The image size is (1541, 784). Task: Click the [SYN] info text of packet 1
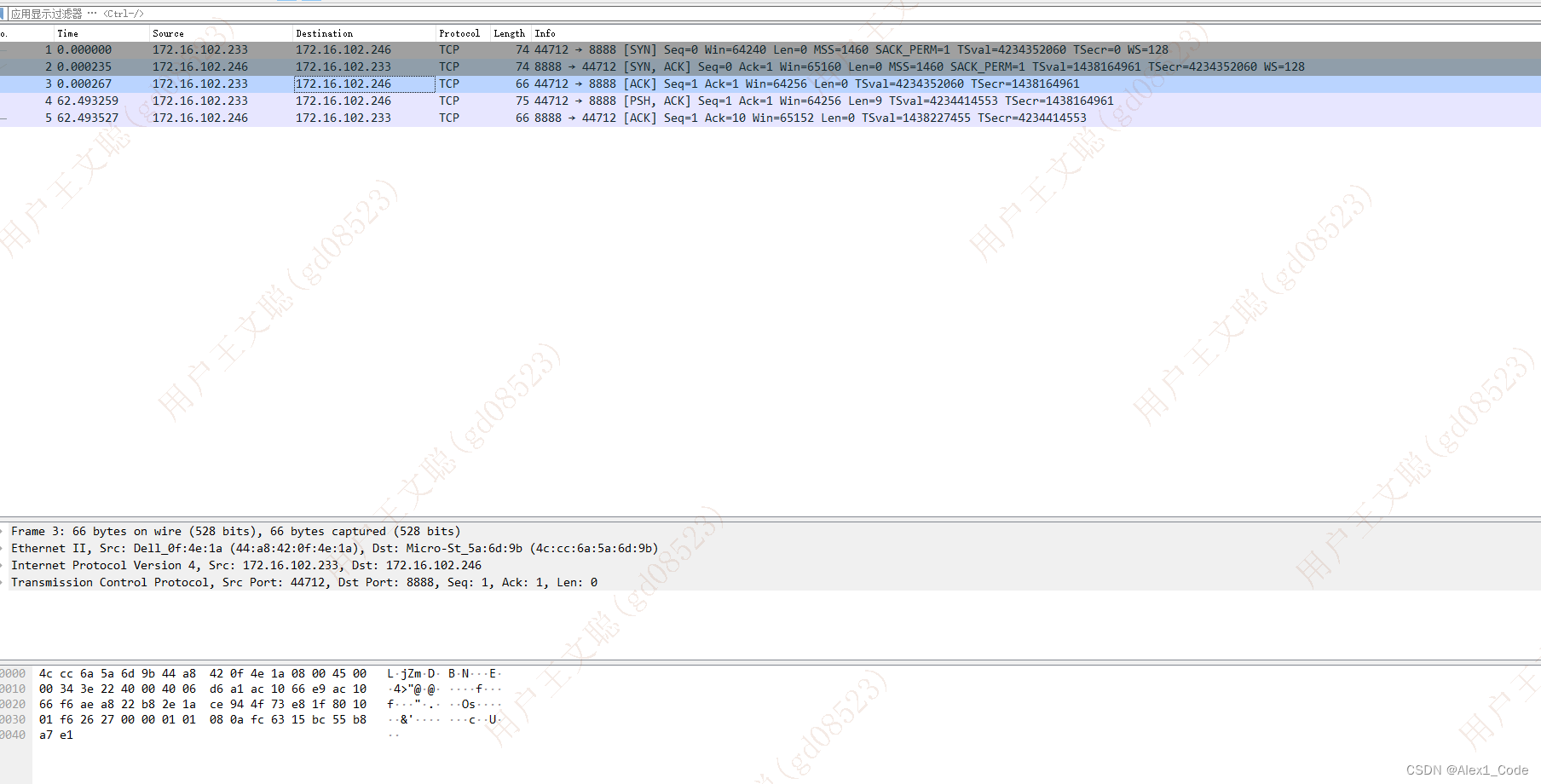(x=640, y=49)
